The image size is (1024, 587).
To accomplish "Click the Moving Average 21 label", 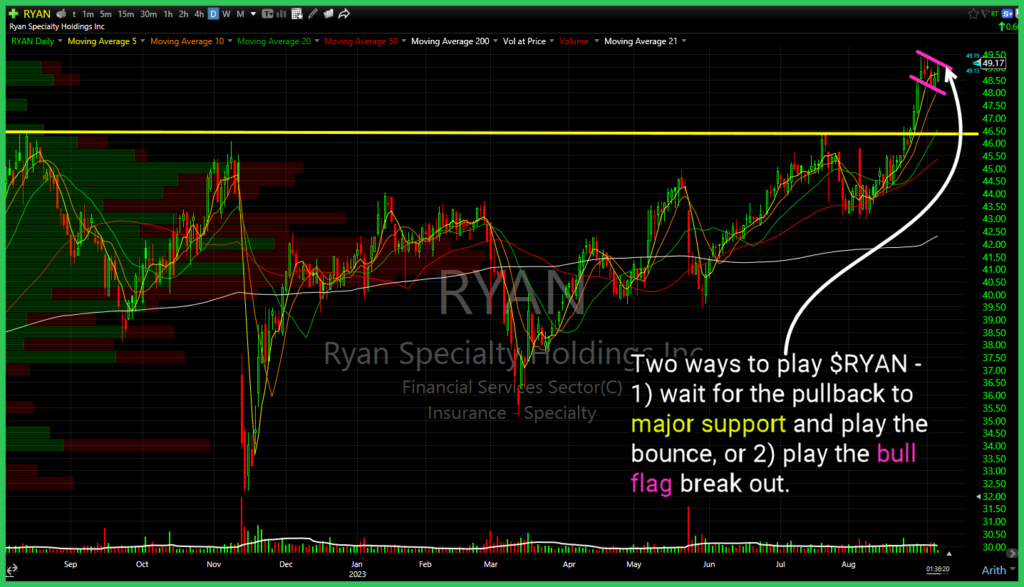I will click(641, 41).
